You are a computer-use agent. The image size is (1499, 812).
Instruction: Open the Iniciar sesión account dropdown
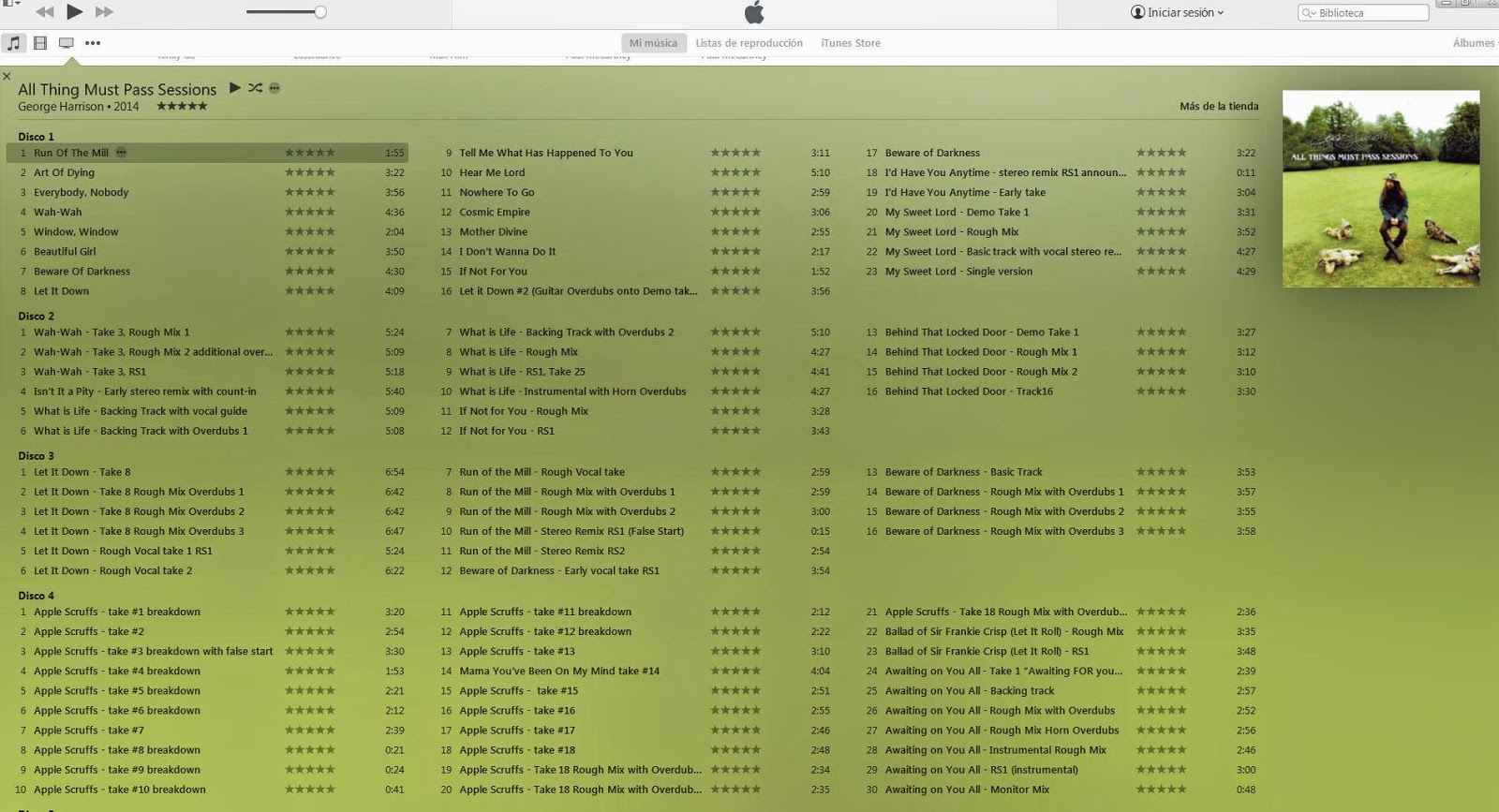[1178, 12]
